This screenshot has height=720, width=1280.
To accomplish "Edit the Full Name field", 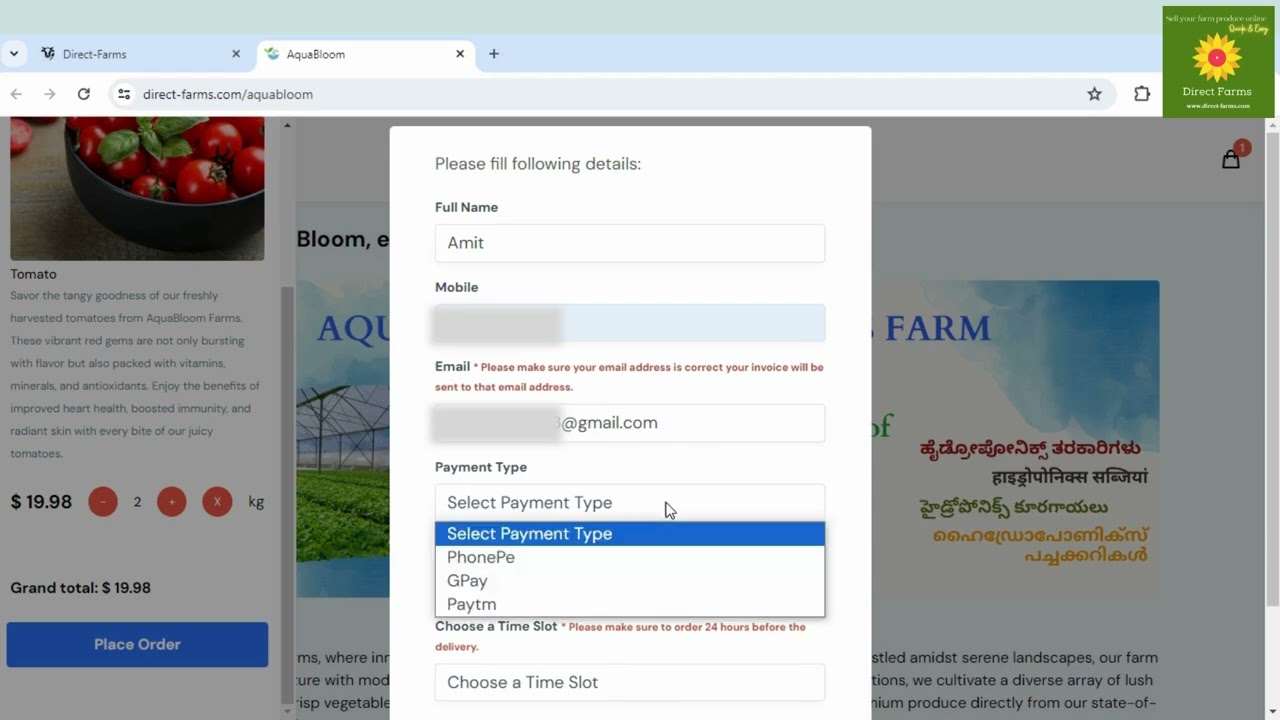I will click(630, 243).
